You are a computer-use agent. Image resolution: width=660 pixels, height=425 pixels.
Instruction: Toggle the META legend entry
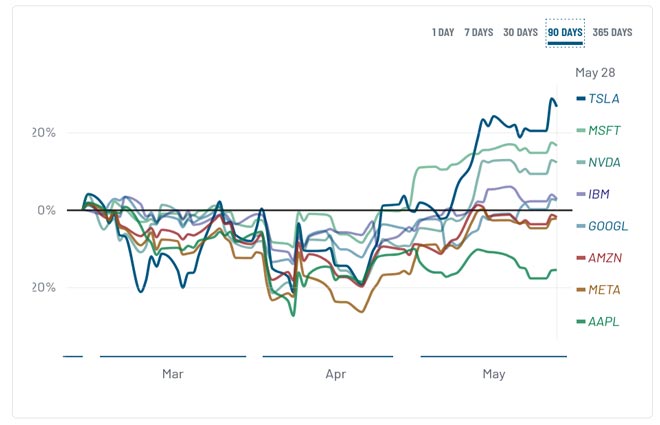604,290
